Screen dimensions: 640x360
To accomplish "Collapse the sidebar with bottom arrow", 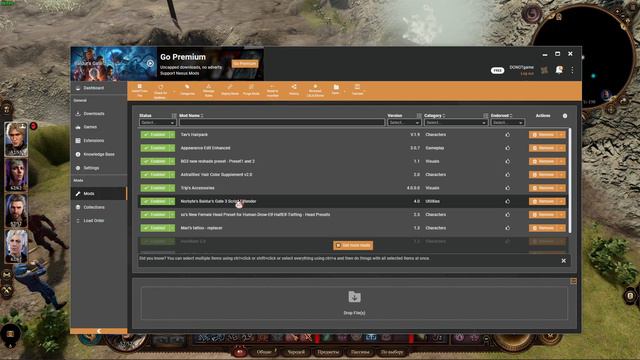I will click(99, 331).
